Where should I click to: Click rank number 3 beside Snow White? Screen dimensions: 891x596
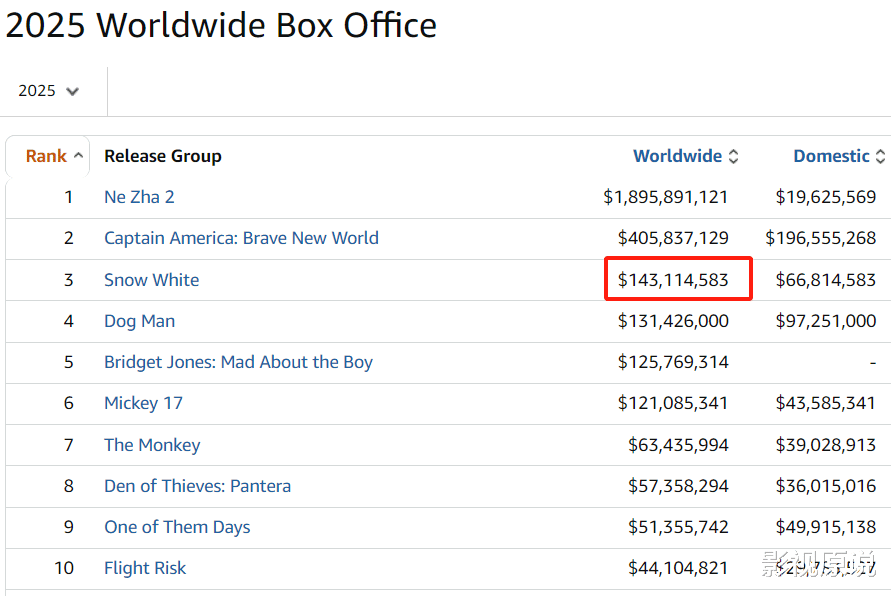click(x=69, y=280)
